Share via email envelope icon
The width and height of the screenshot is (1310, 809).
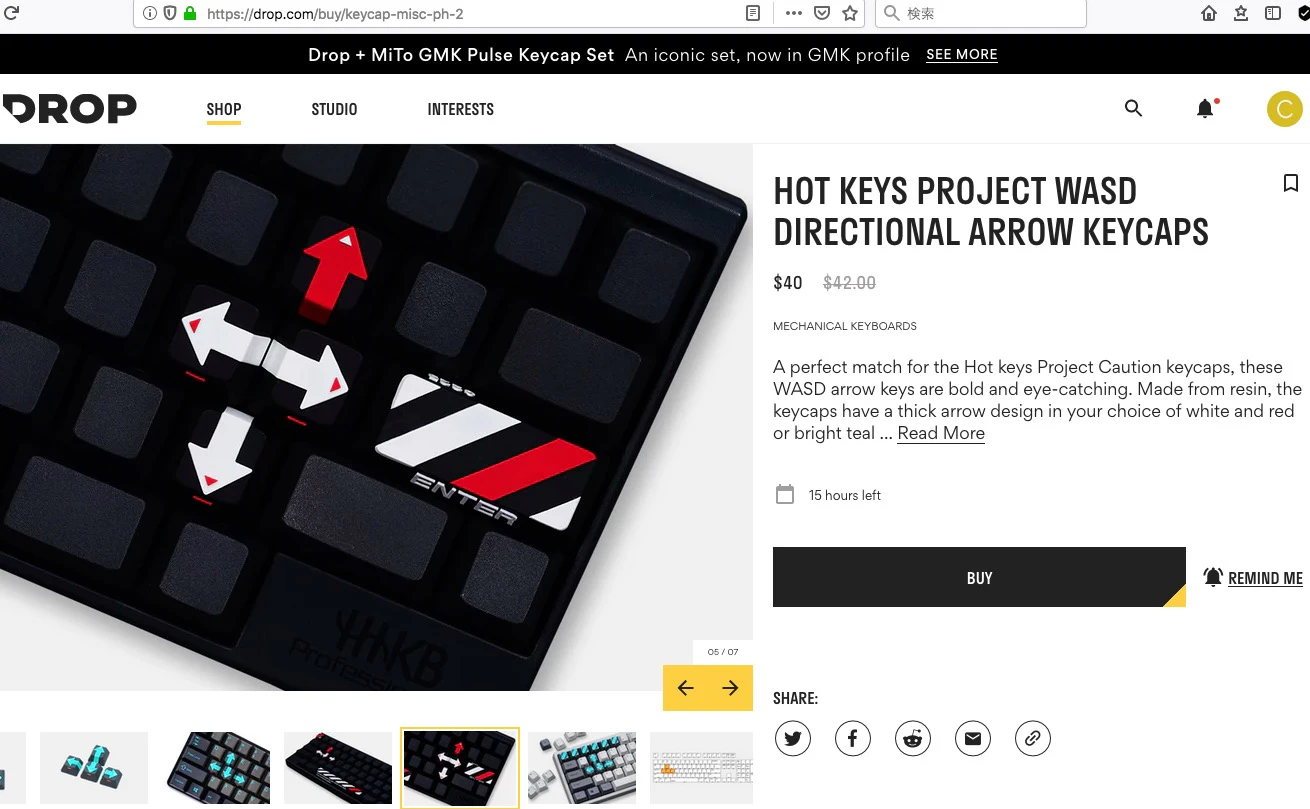pyautogui.click(x=973, y=739)
